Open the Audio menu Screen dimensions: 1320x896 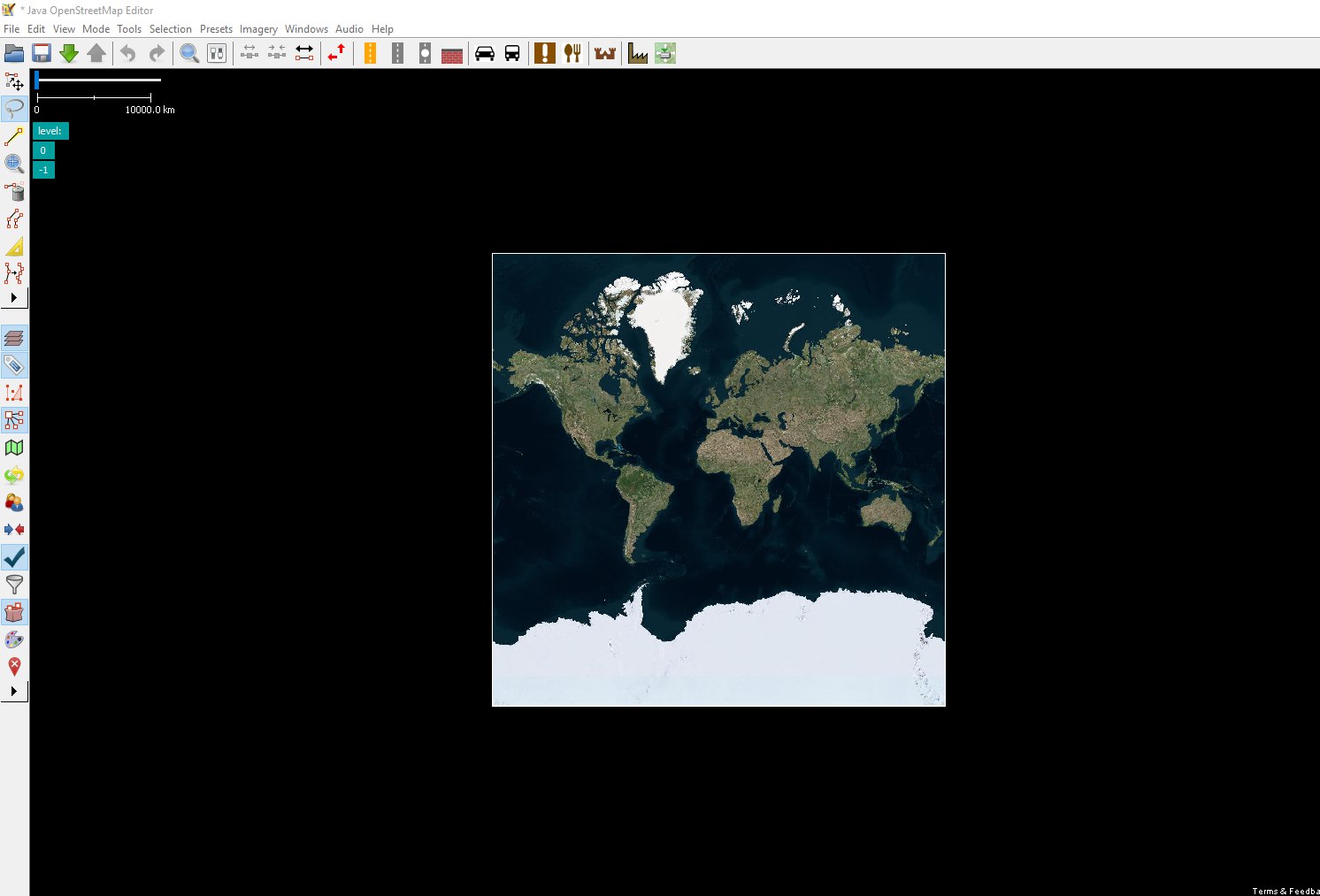pos(349,29)
